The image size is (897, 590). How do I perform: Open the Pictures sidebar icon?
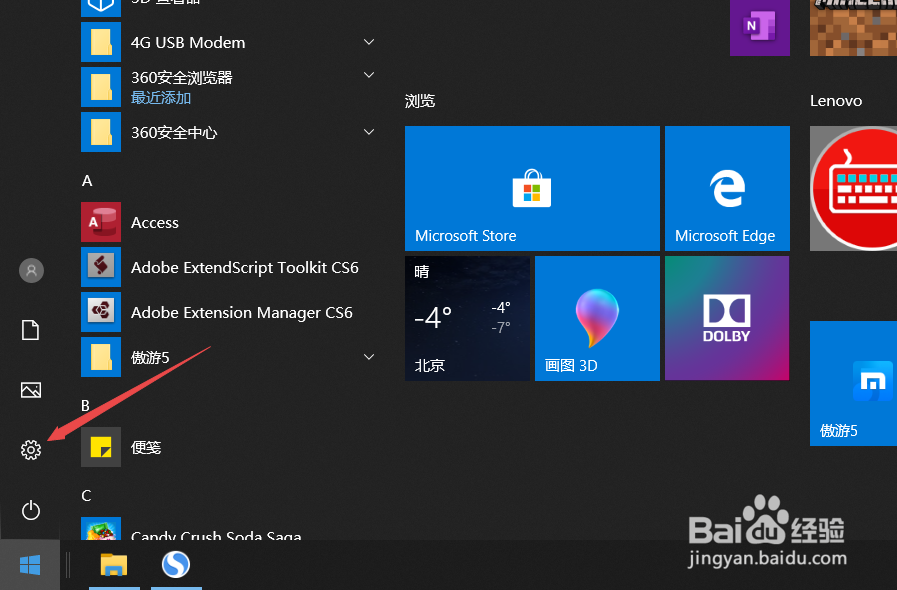[x=31, y=390]
